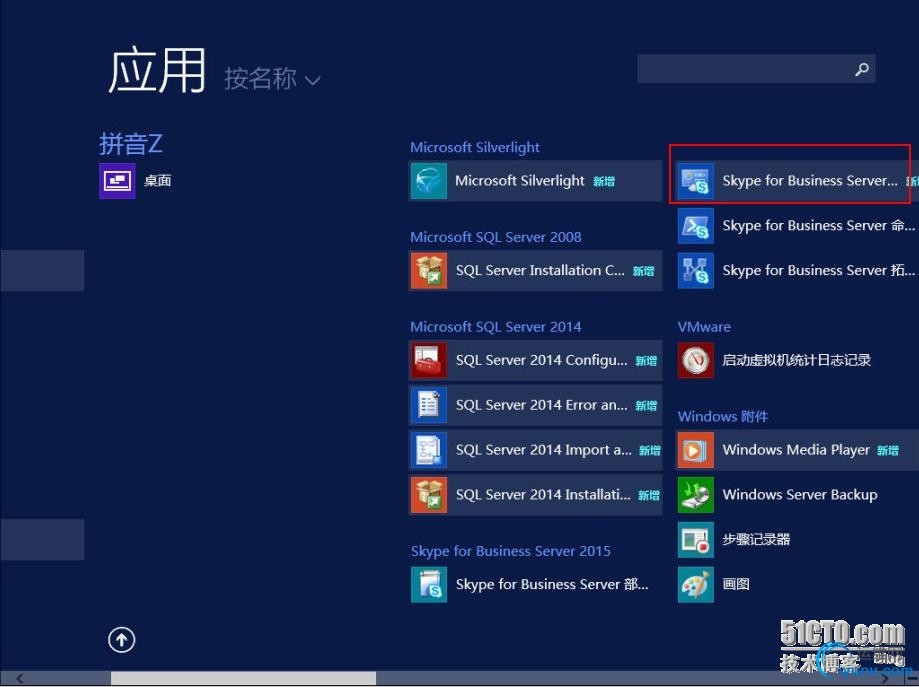
Task: Click the 启动虚拟机统计日志记录 label
Action: click(x=797, y=360)
